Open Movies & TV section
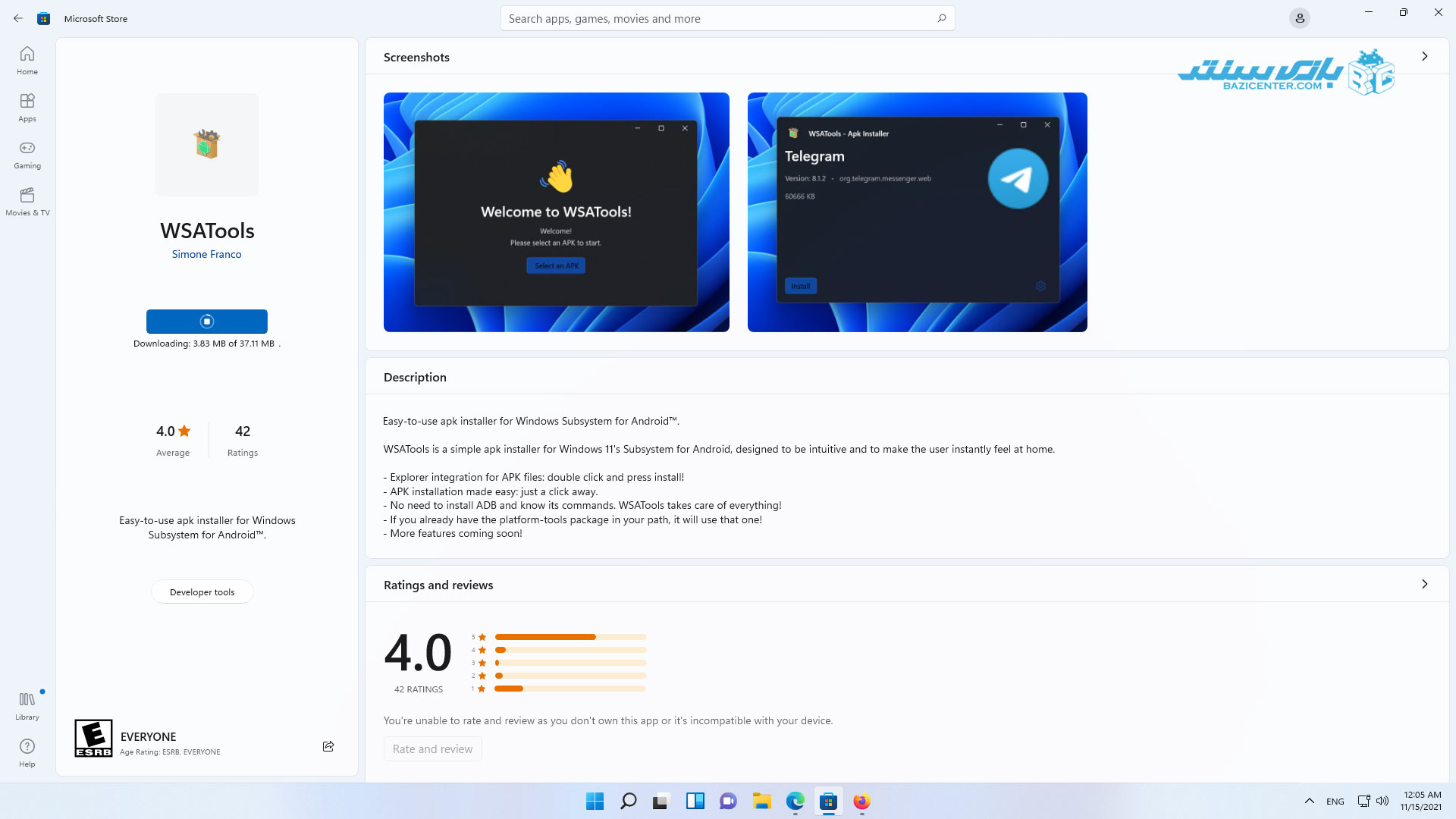Viewport: 1456px width, 819px height. click(x=27, y=202)
